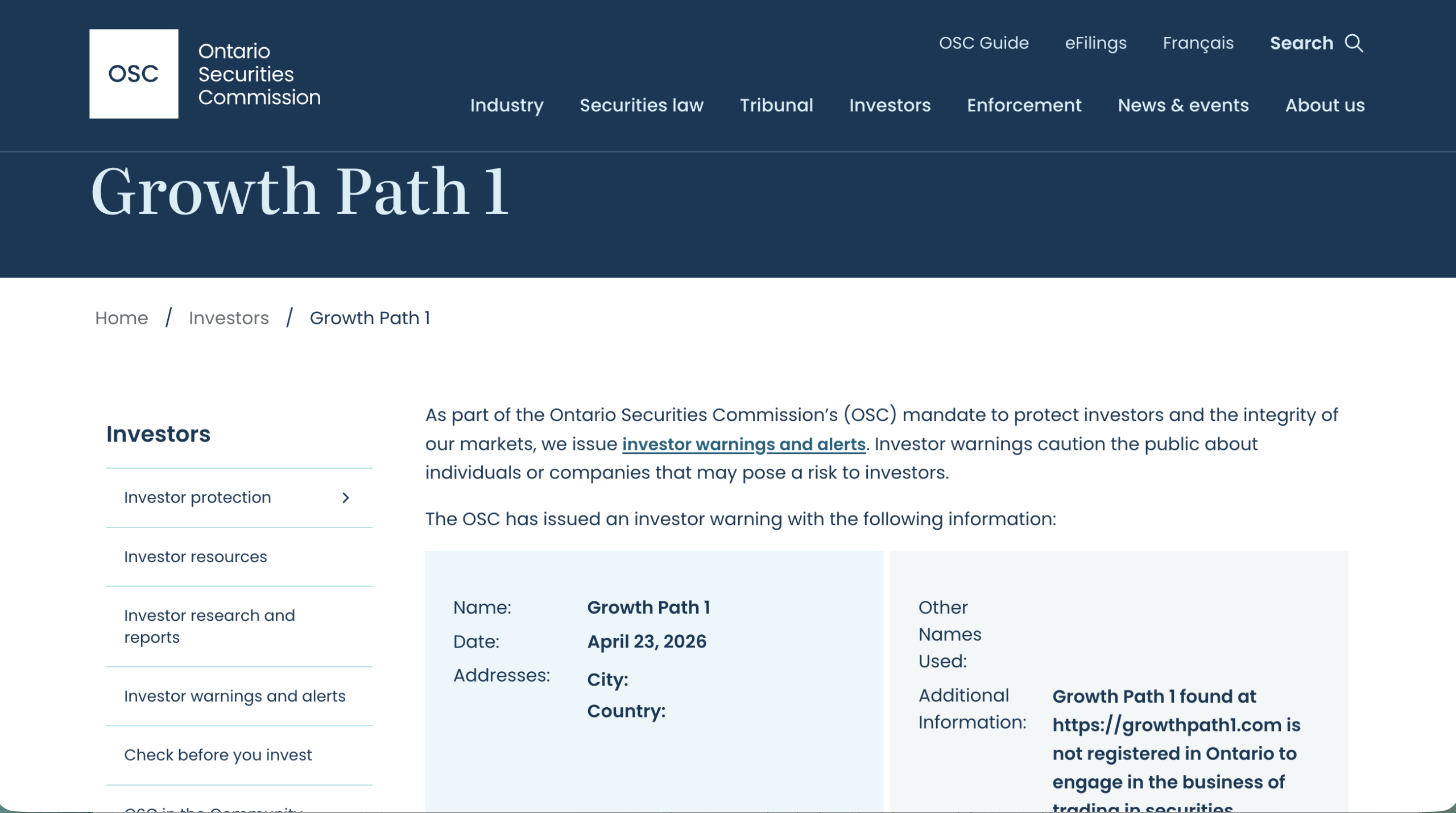Image resolution: width=1456 pixels, height=813 pixels.
Task: Click the https://growthpath1.com text
Action: [1167, 725]
